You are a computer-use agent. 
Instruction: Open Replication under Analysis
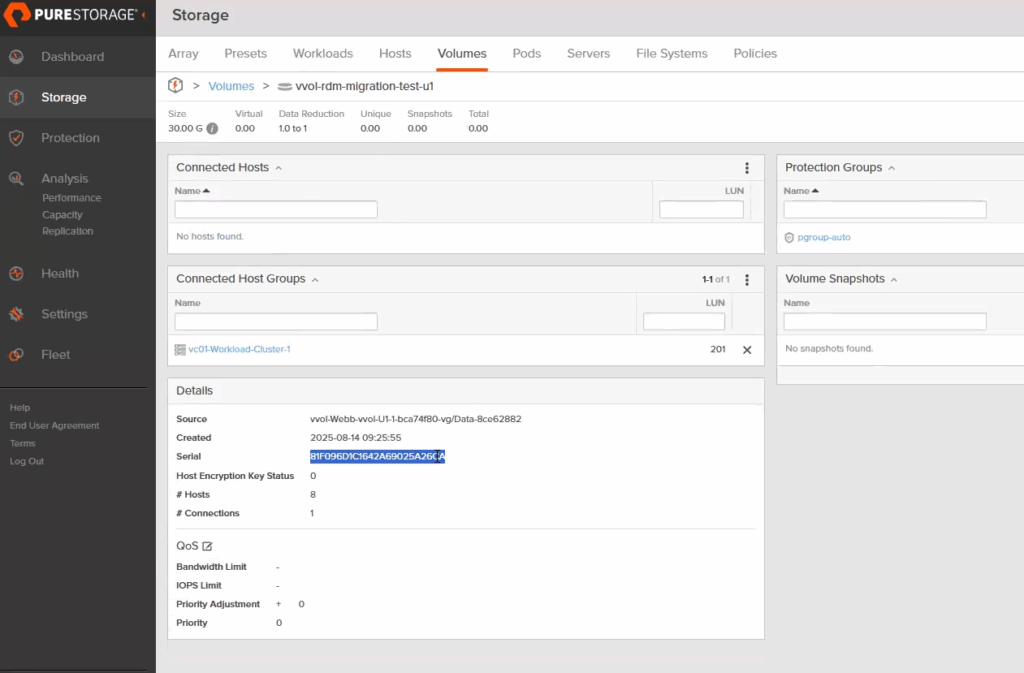[x=68, y=231]
